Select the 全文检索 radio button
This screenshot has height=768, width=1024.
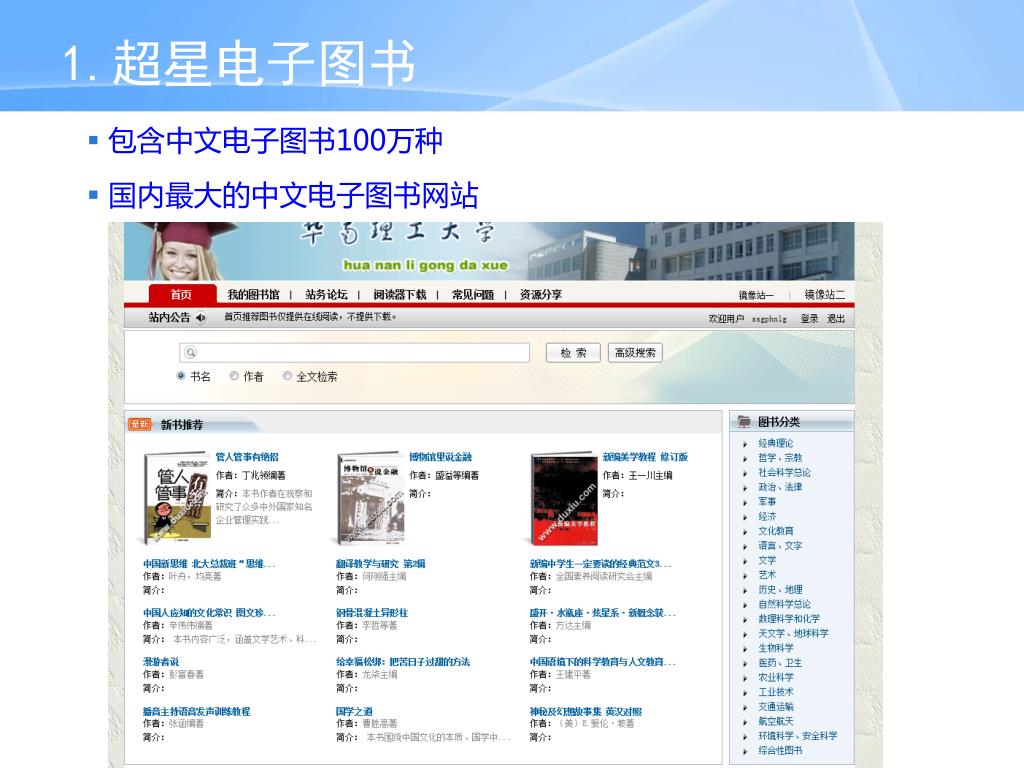click(287, 376)
